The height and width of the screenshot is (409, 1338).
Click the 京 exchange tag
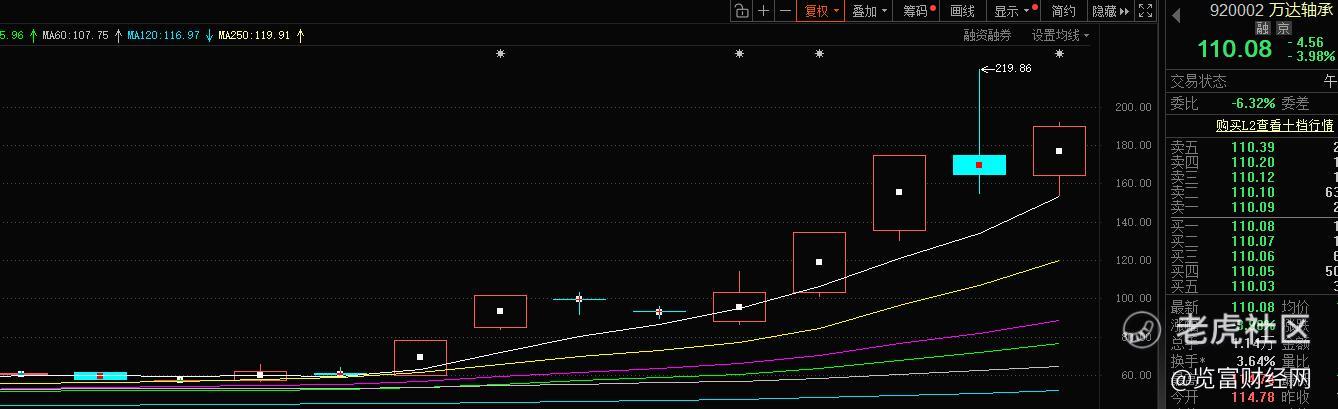coord(1283,29)
